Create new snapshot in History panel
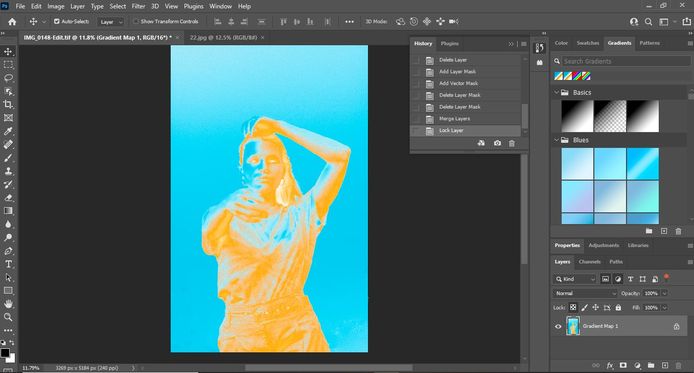 pos(497,143)
